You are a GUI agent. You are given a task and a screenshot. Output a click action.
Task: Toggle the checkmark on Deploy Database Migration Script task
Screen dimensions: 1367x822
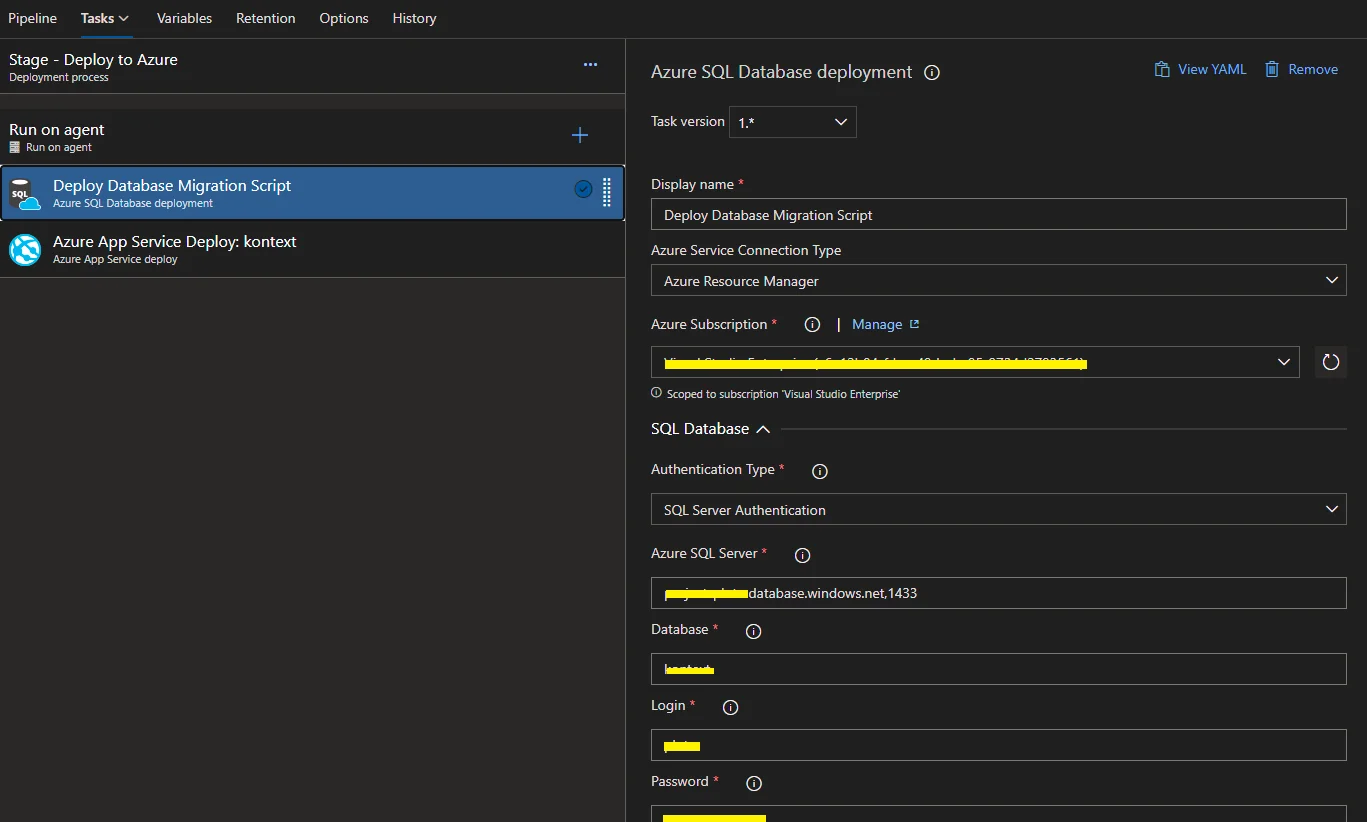click(583, 189)
